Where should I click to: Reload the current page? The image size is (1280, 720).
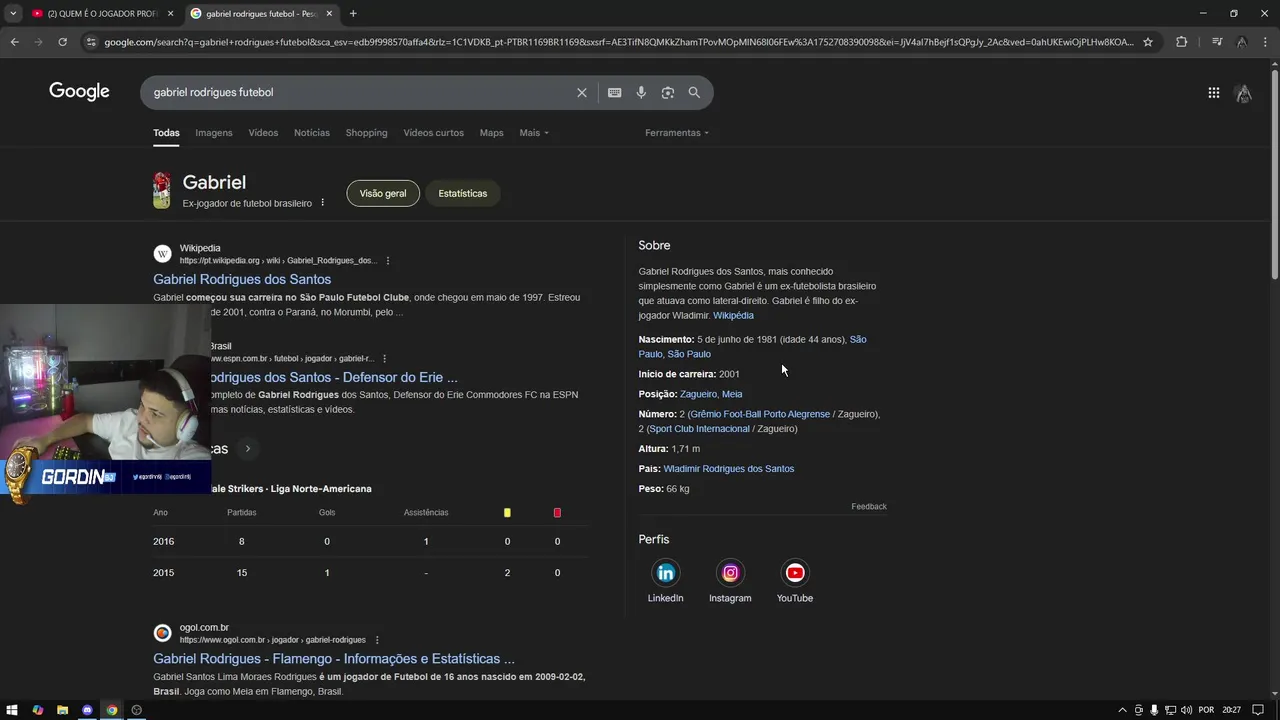point(62,42)
